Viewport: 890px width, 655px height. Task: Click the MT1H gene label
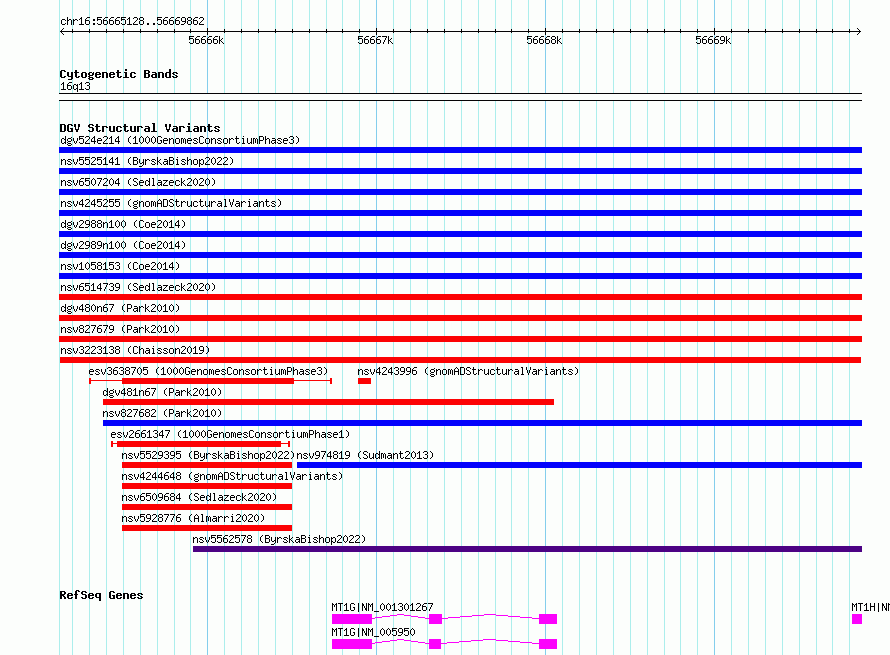coord(870,607)
